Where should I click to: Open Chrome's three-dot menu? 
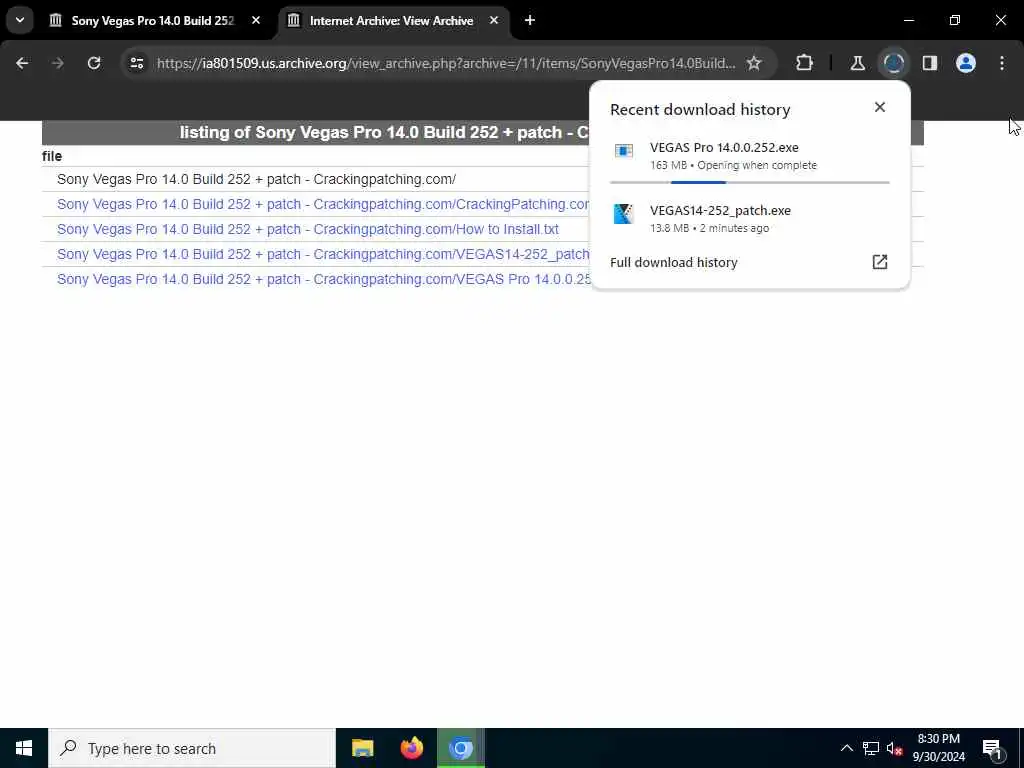pyautogui.click(x=1002, y=63)
